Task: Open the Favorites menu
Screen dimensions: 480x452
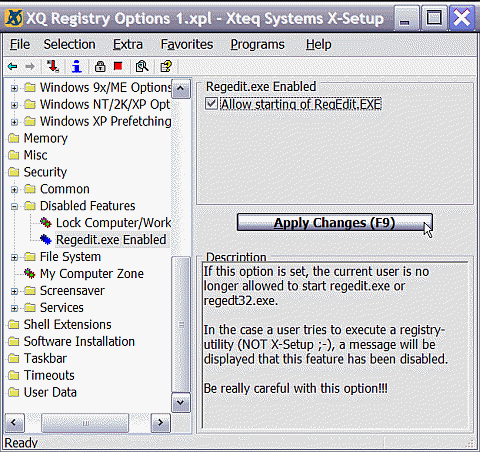Action: [187, 44]
